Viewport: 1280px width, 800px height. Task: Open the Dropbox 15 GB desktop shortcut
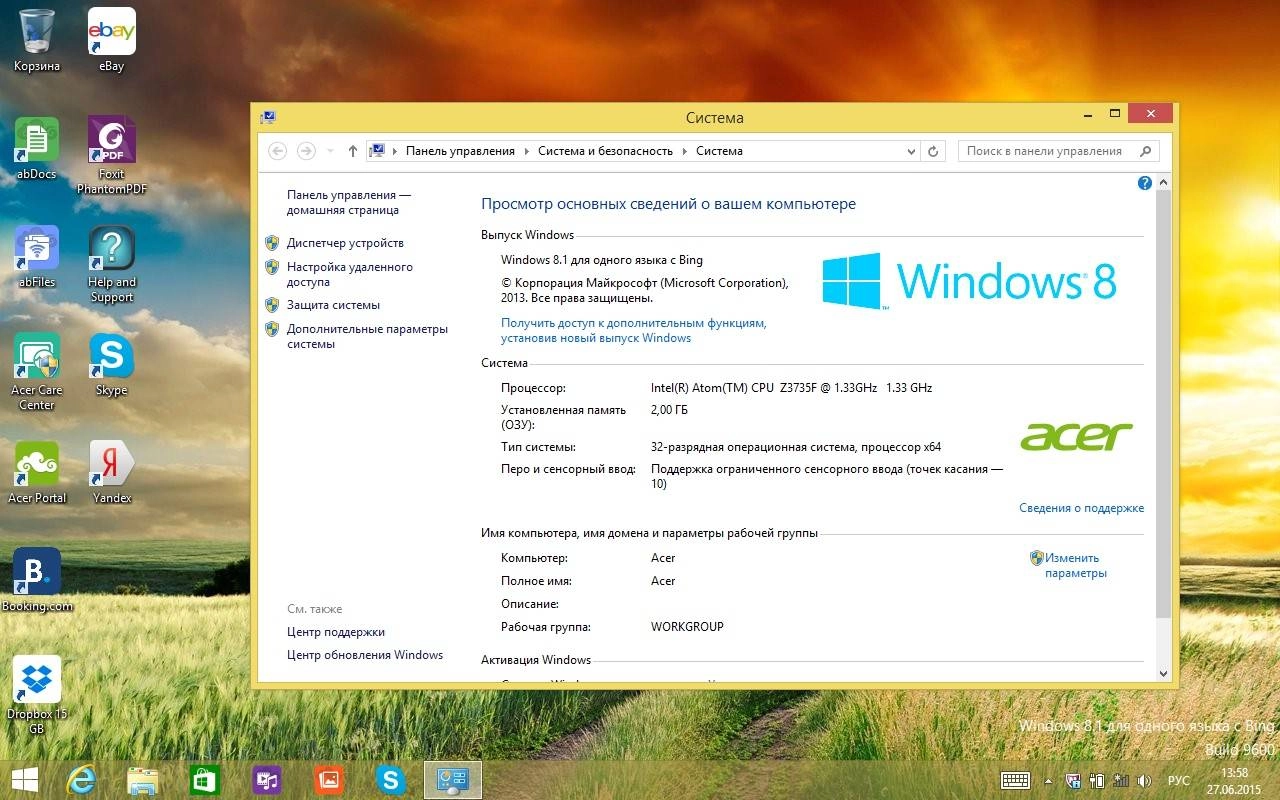pos(36,695)
